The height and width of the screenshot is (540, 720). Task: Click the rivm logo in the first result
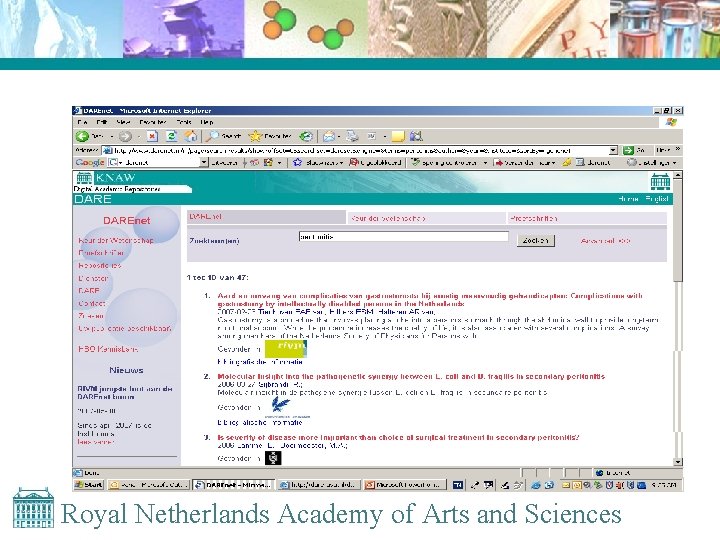[286, 349]
